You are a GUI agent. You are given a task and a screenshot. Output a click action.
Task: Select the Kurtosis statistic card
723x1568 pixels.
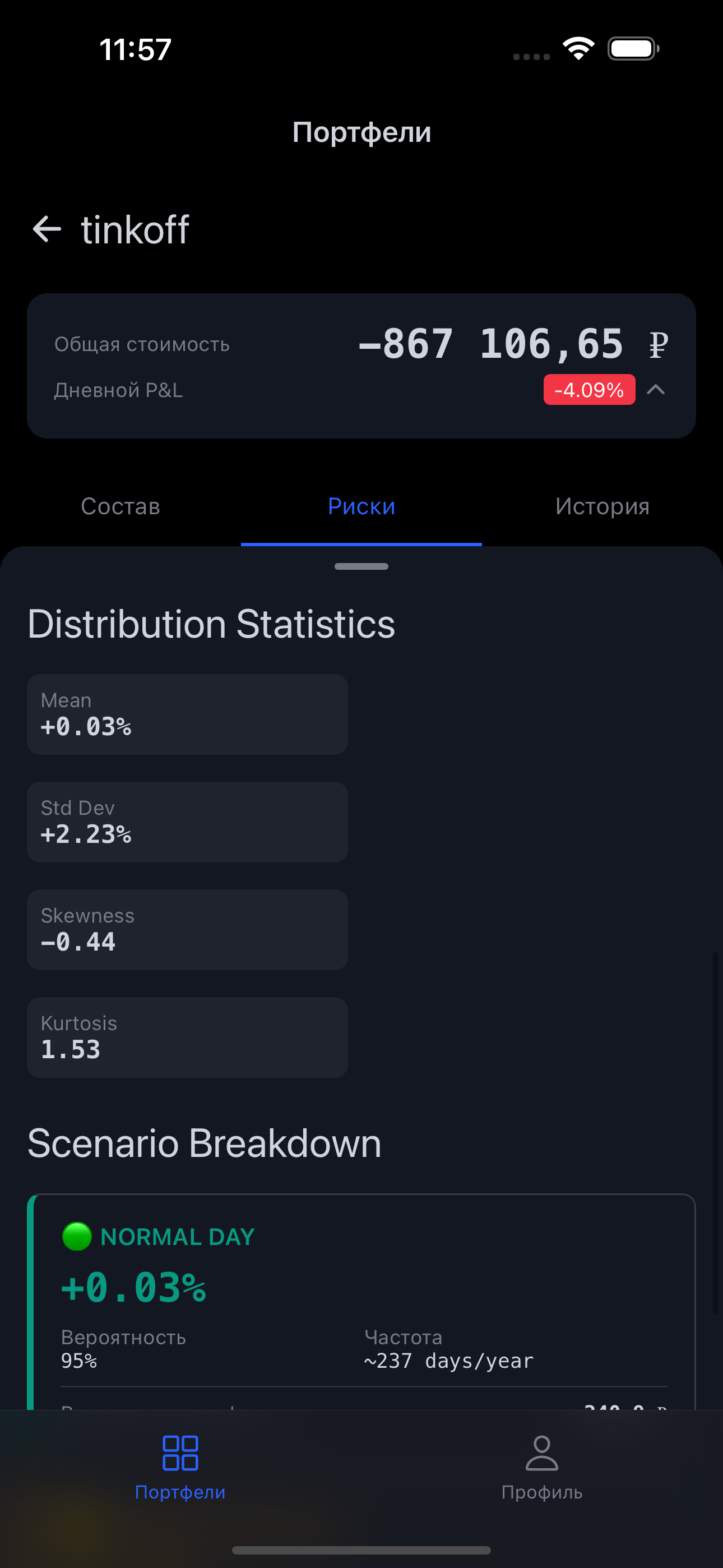coord(187,1037)
